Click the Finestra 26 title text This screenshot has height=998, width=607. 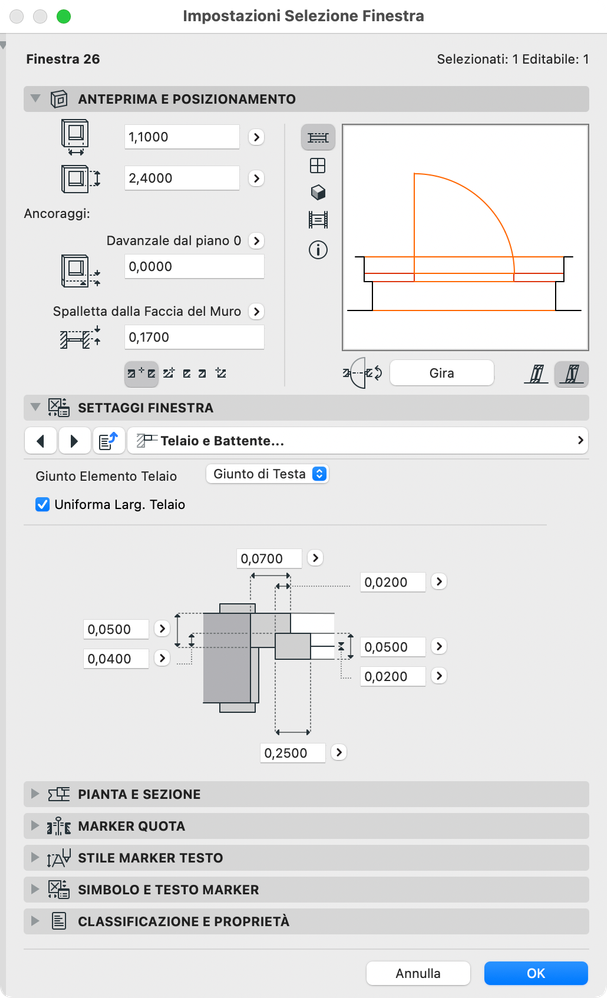[63, 59]
